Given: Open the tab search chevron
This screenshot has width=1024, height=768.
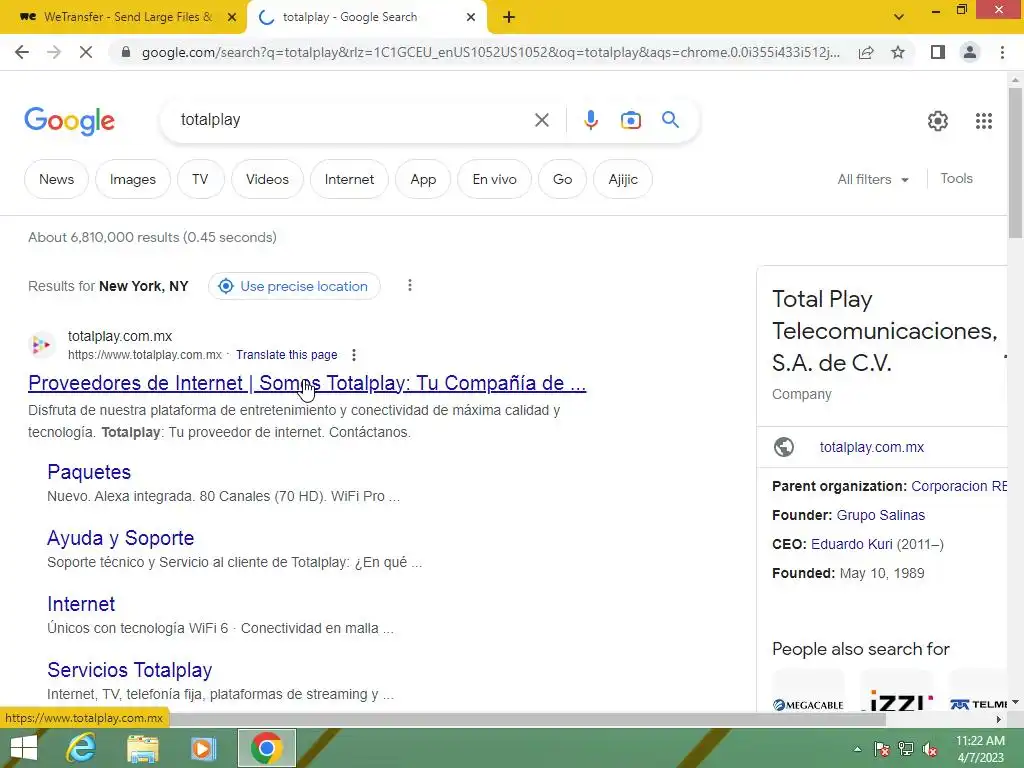Looking at the screenshot, I should tap(899, 17).
